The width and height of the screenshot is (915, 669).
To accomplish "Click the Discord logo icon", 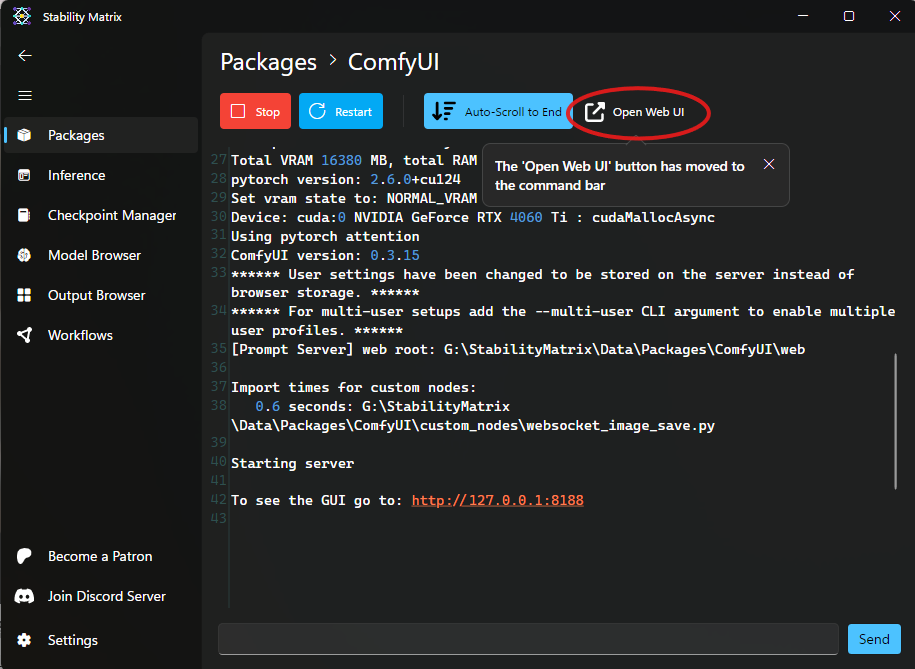I will [24, 596].
